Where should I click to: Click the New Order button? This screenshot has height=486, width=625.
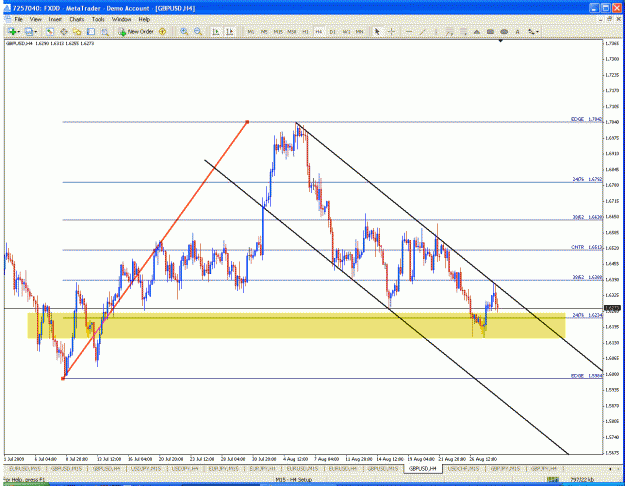136,31
